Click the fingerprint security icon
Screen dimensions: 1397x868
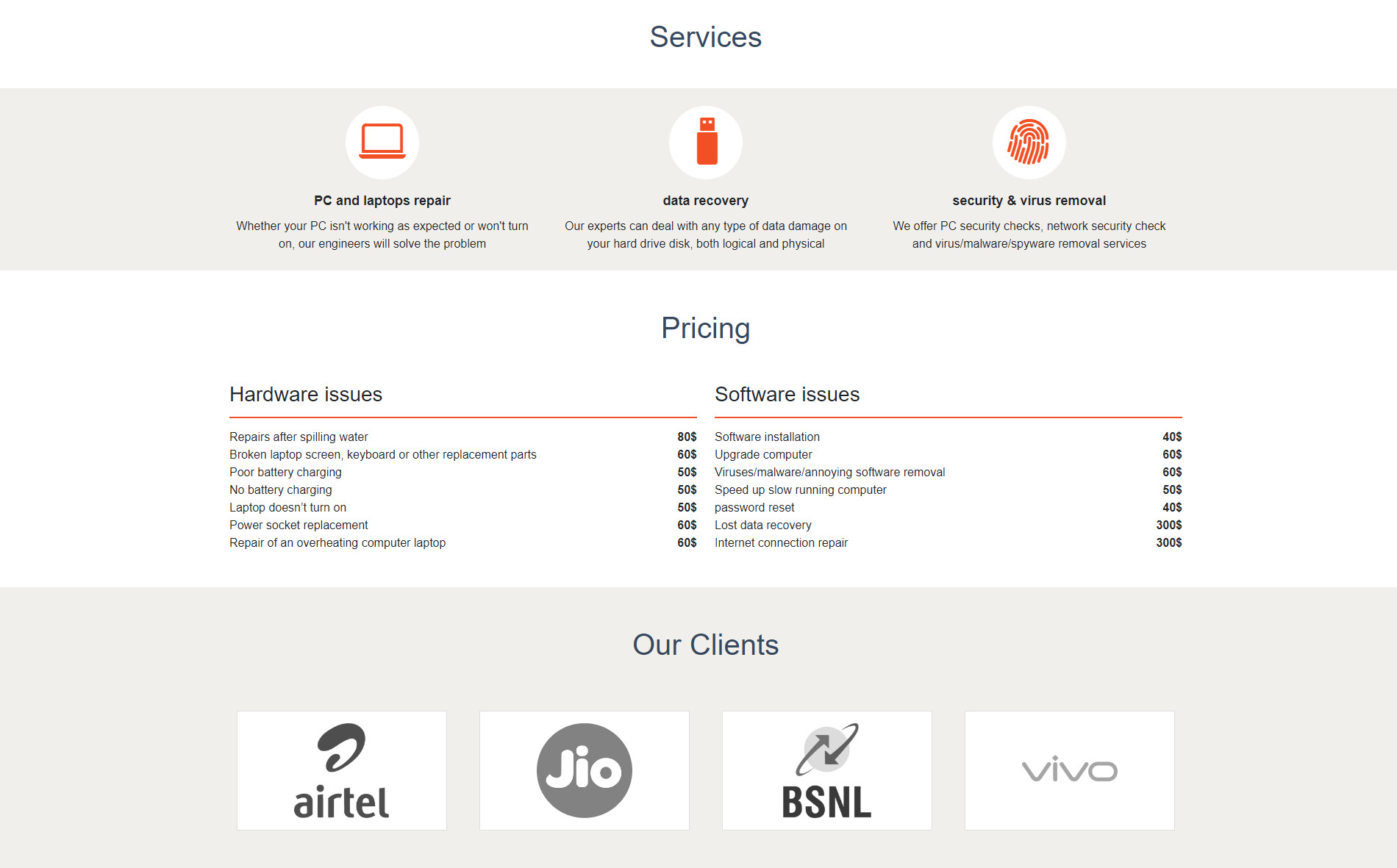(1029, 142)
